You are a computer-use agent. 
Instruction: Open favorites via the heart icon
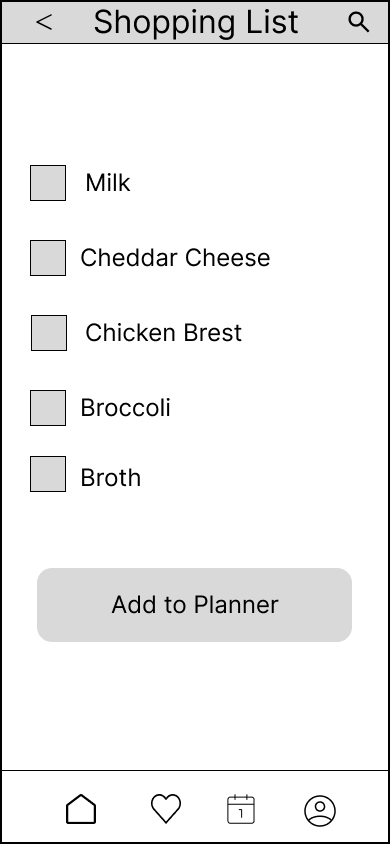tap(166, 809)
